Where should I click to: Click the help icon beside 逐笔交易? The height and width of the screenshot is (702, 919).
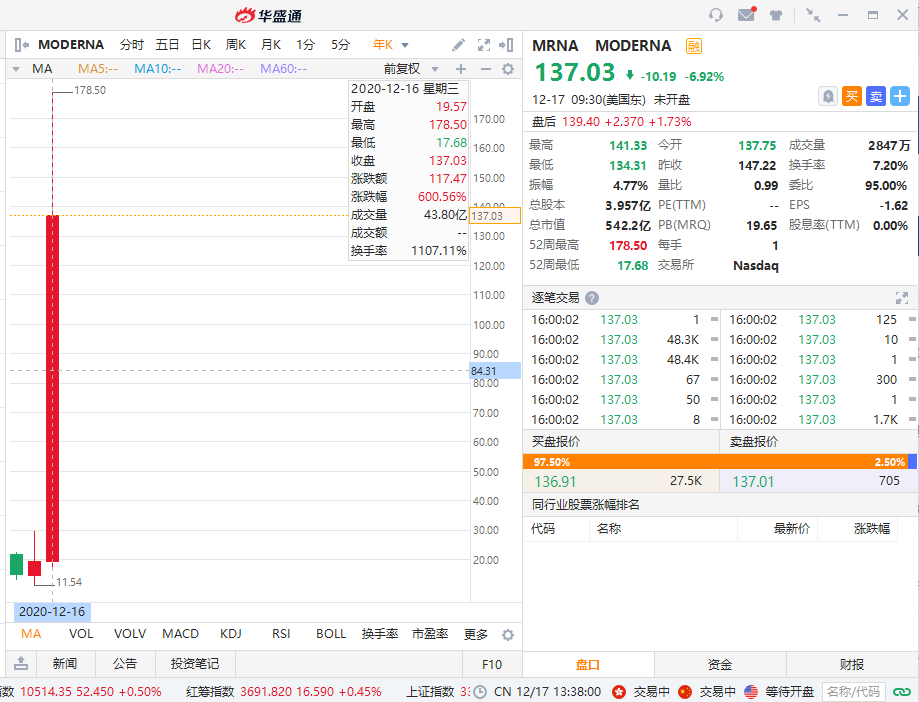pyautogui.click(x=592, y=298)
